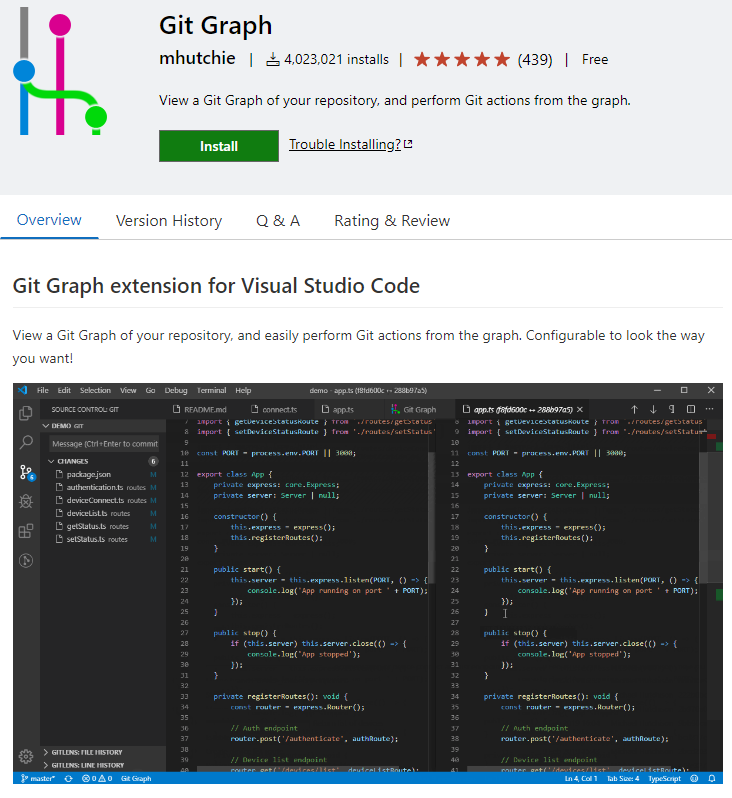Image resolution: width=732 pixels, height=798 pixels.
Task: Open the Extensions icon in activity bar
Action: tap(26, 531)
